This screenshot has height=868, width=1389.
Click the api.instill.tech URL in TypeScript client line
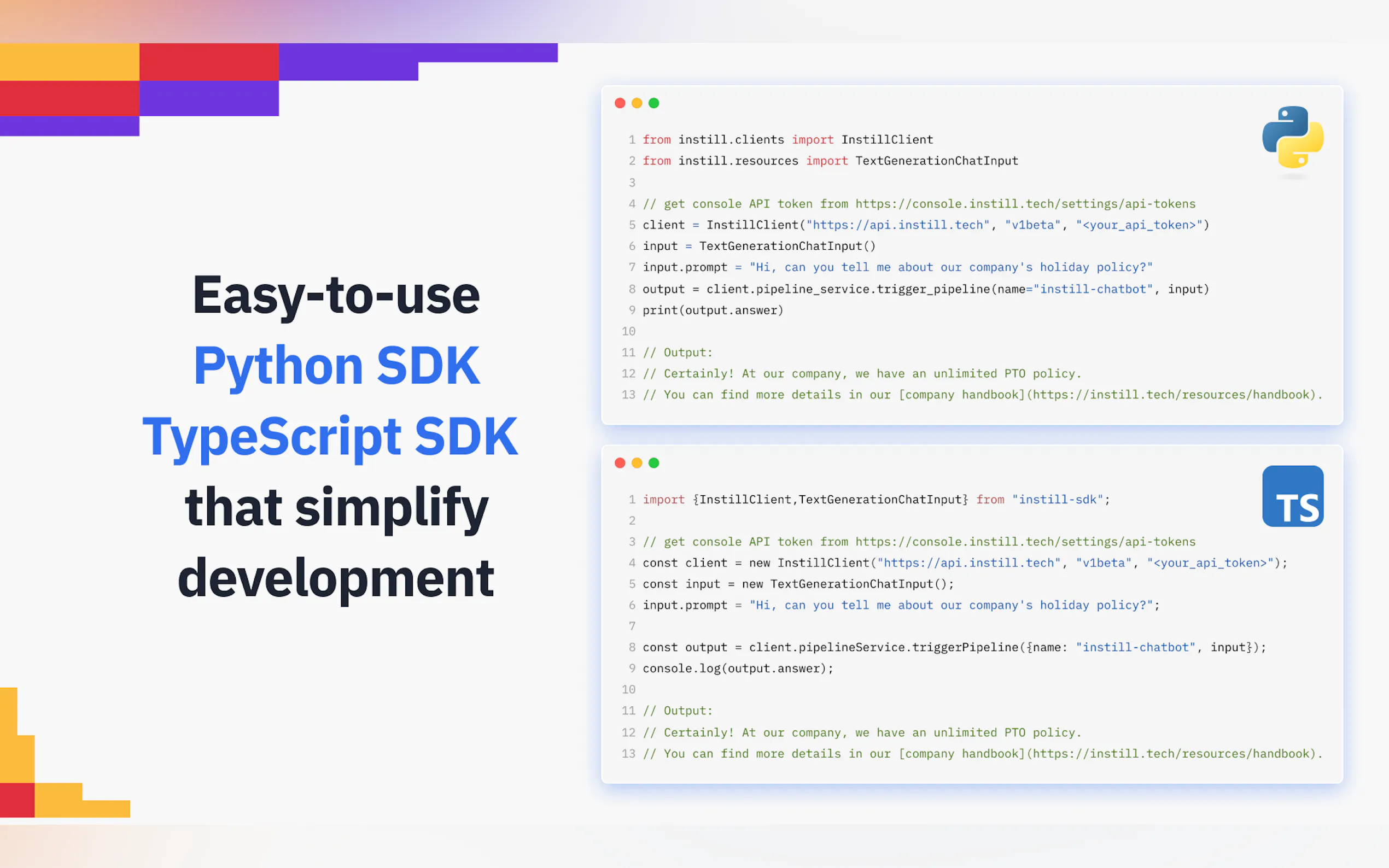point(968,563)
